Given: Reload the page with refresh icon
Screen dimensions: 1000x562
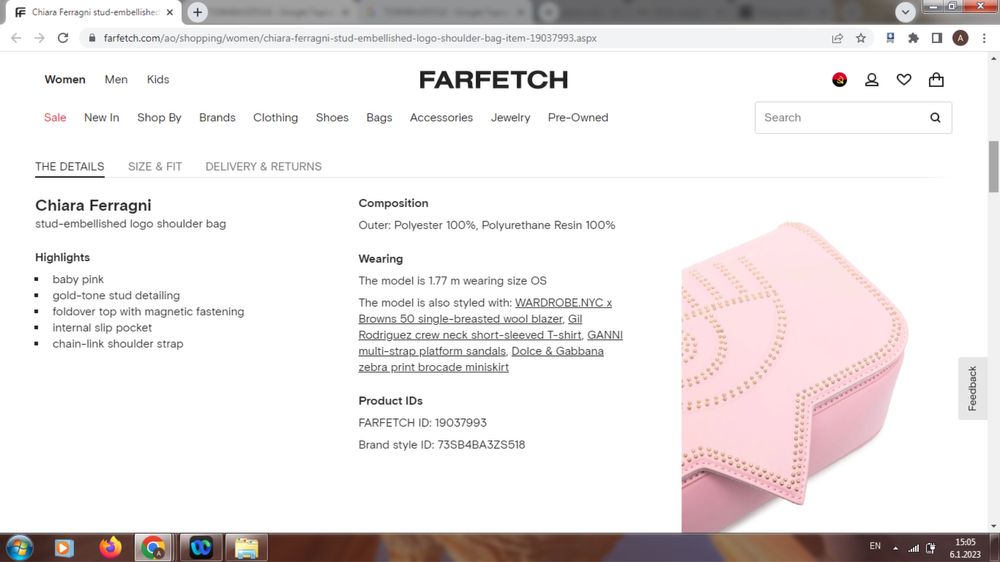Looking at the screenshot, I should point(62,38).
